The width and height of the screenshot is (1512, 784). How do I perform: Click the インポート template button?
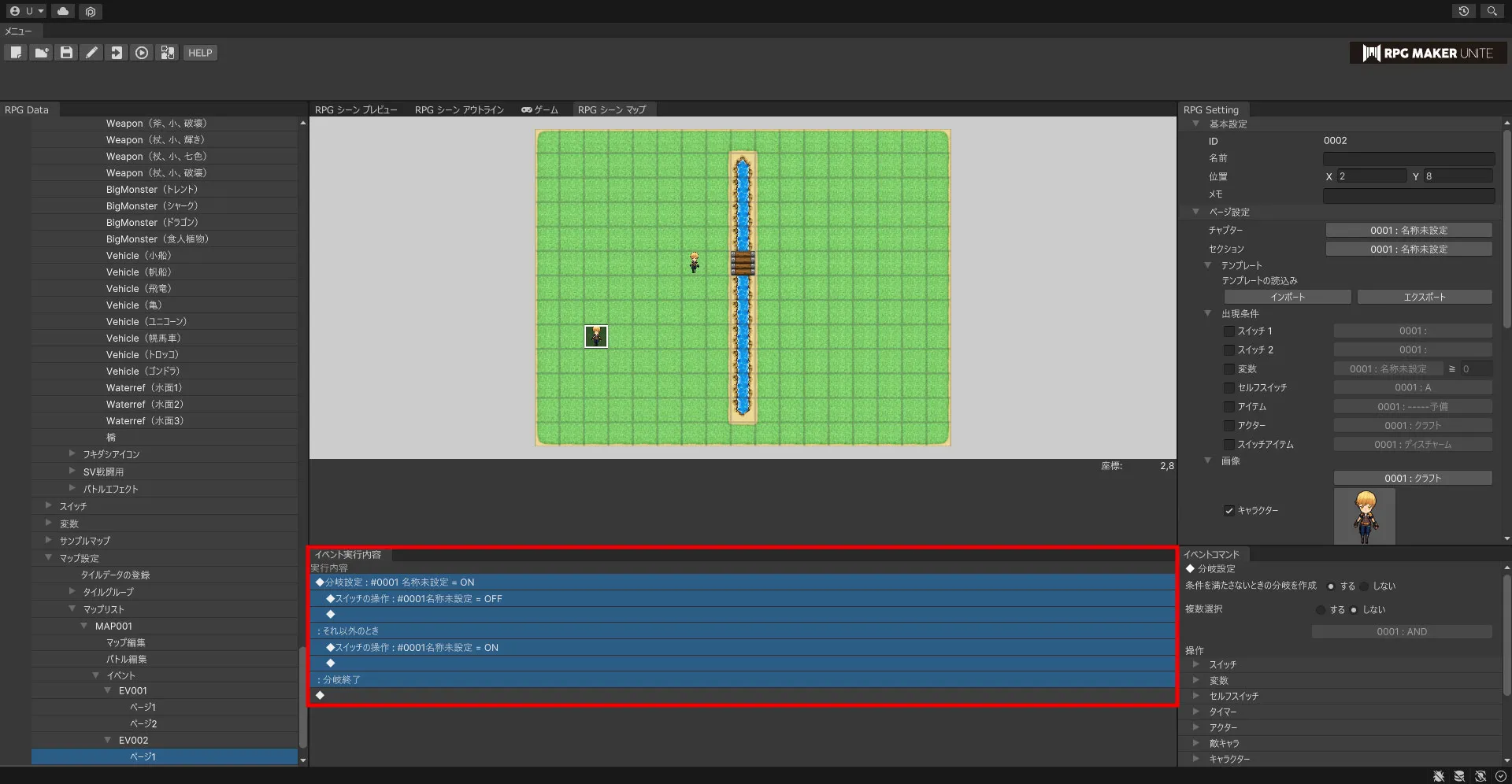tap(1287, 298)
